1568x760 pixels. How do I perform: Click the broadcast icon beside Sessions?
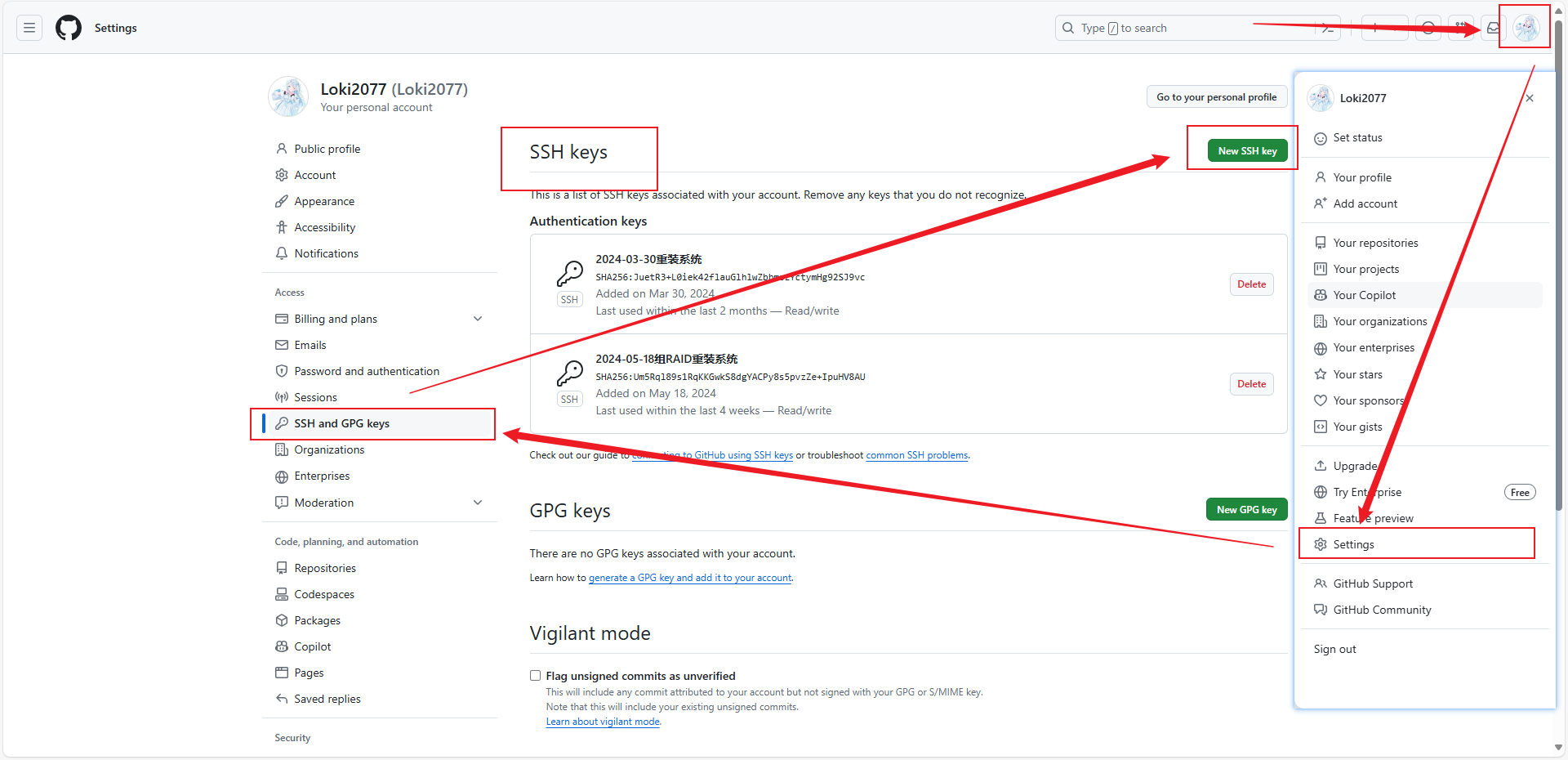282,397
